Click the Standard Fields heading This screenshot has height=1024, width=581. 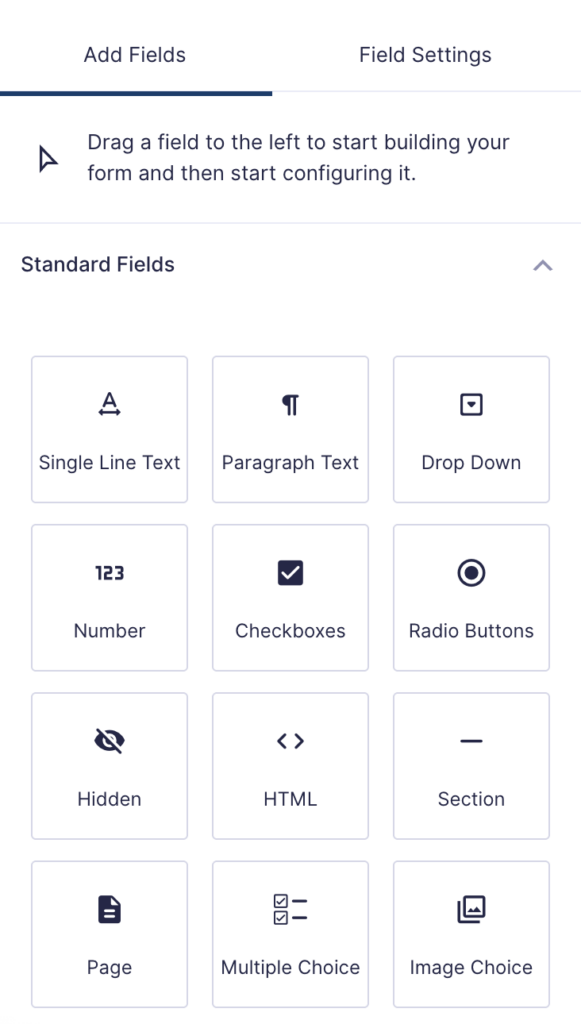point(97,265)
